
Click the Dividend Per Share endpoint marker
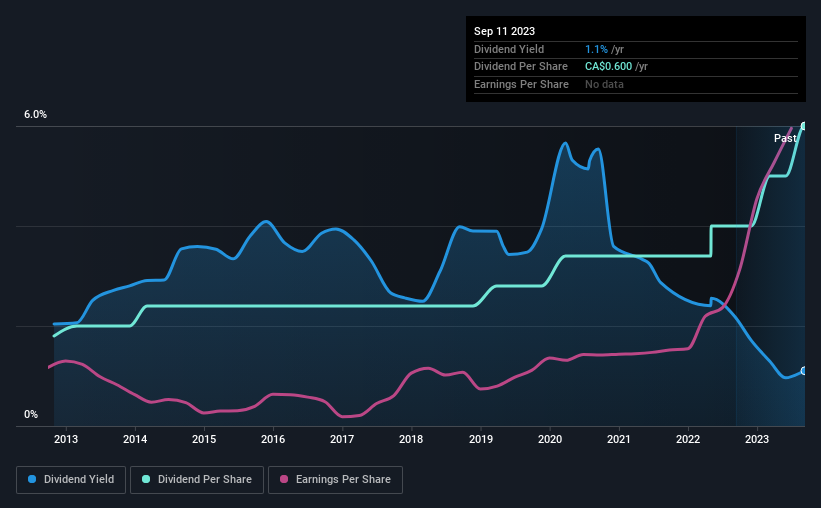pos(804,126)
